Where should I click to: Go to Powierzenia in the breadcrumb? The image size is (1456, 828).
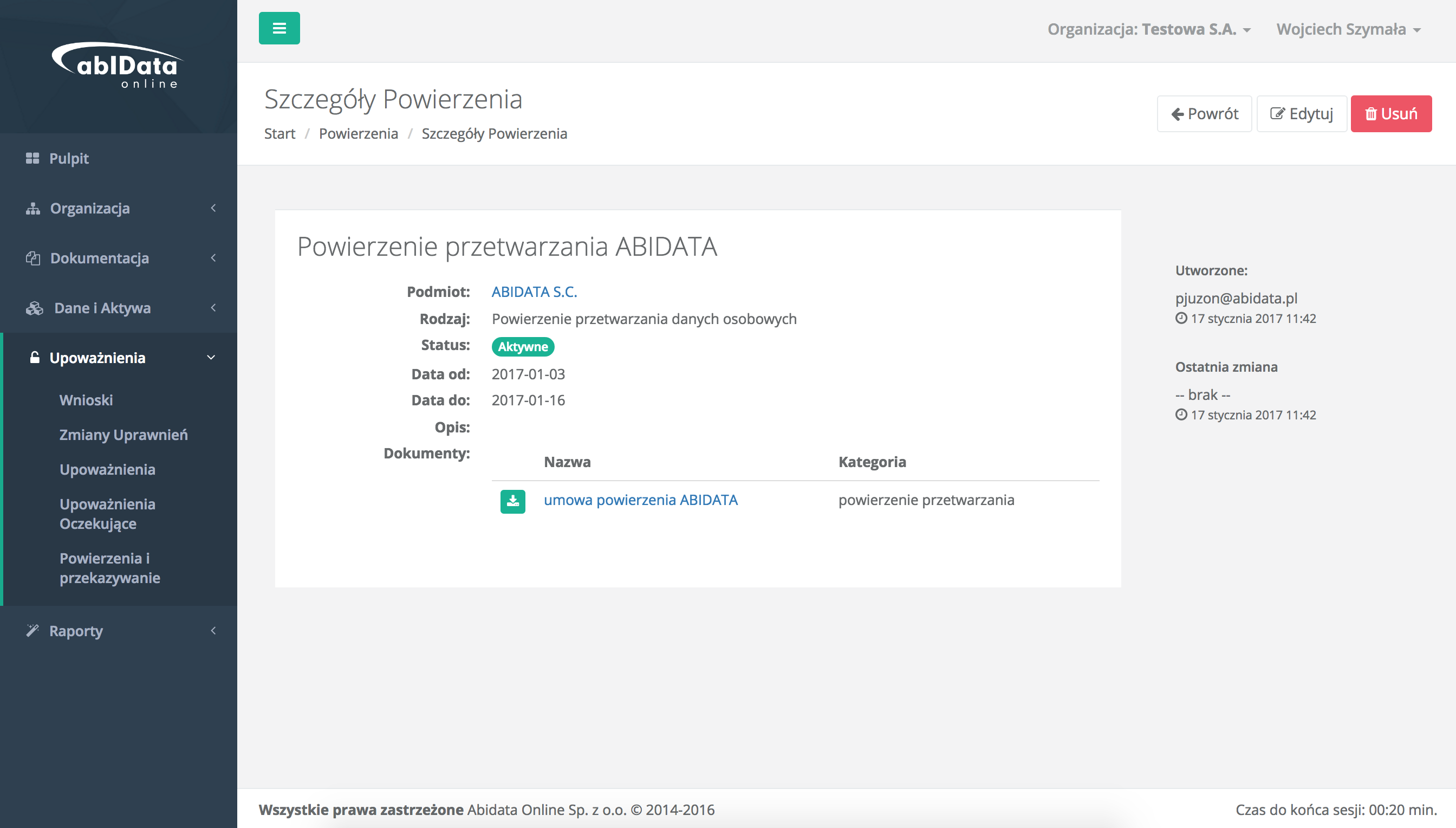click(x=359, y=134)
